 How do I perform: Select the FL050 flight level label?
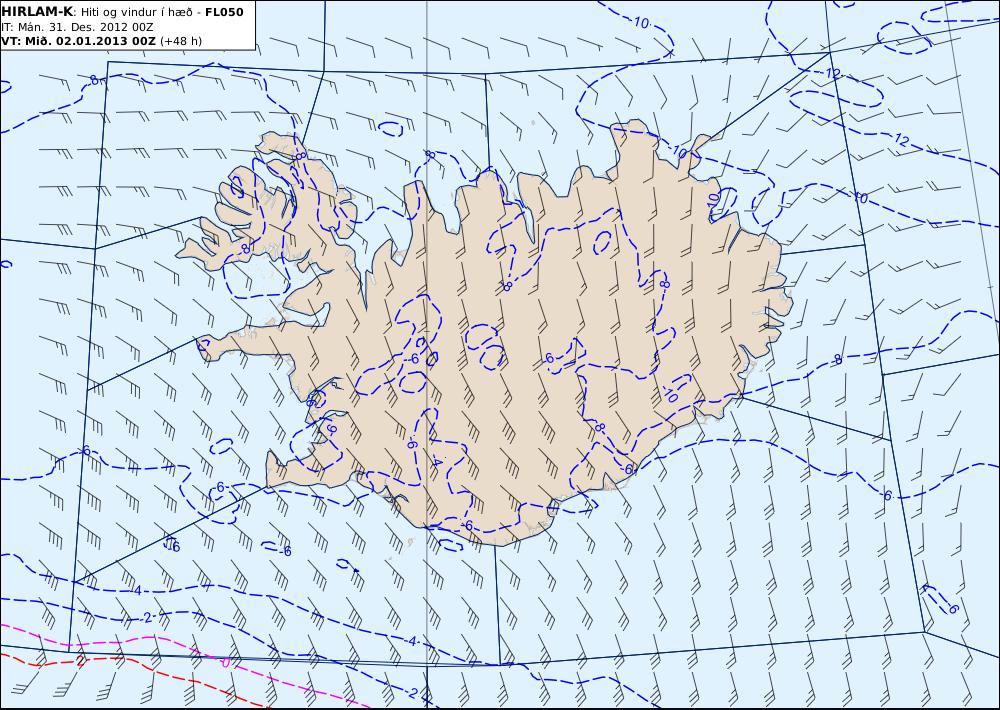tap(224, 12)
